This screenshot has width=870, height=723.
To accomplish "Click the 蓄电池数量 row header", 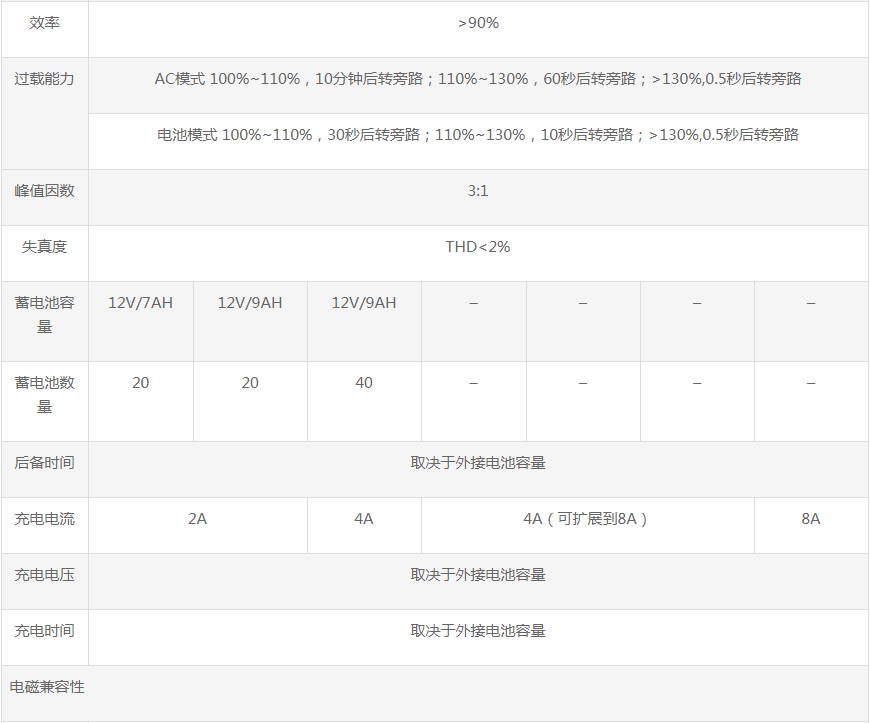I will coord(44,394).
